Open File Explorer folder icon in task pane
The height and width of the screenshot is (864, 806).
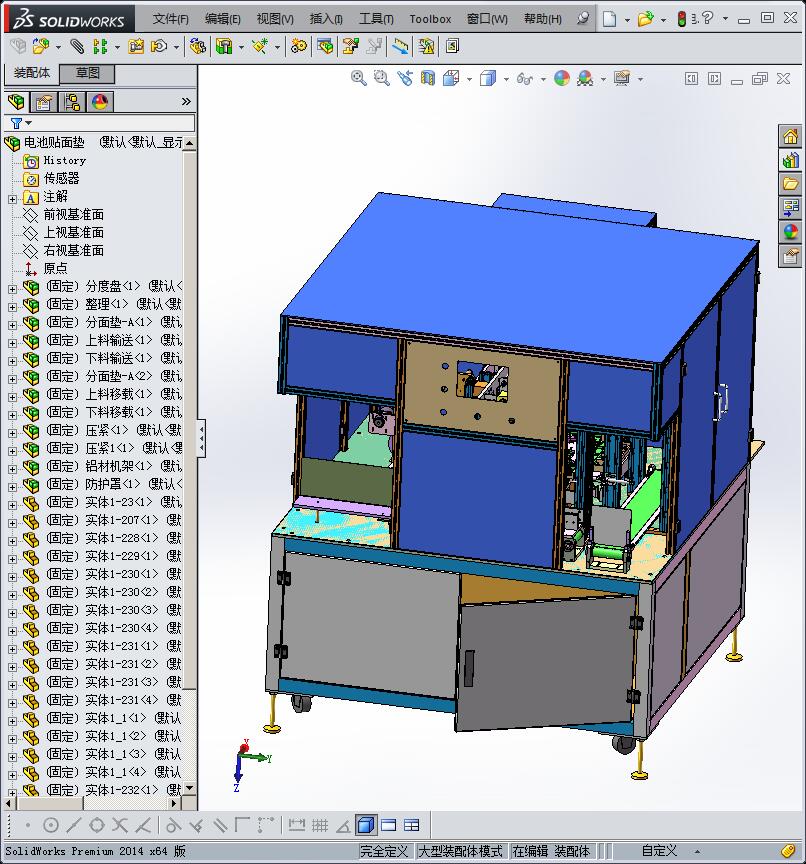point(790,184)
